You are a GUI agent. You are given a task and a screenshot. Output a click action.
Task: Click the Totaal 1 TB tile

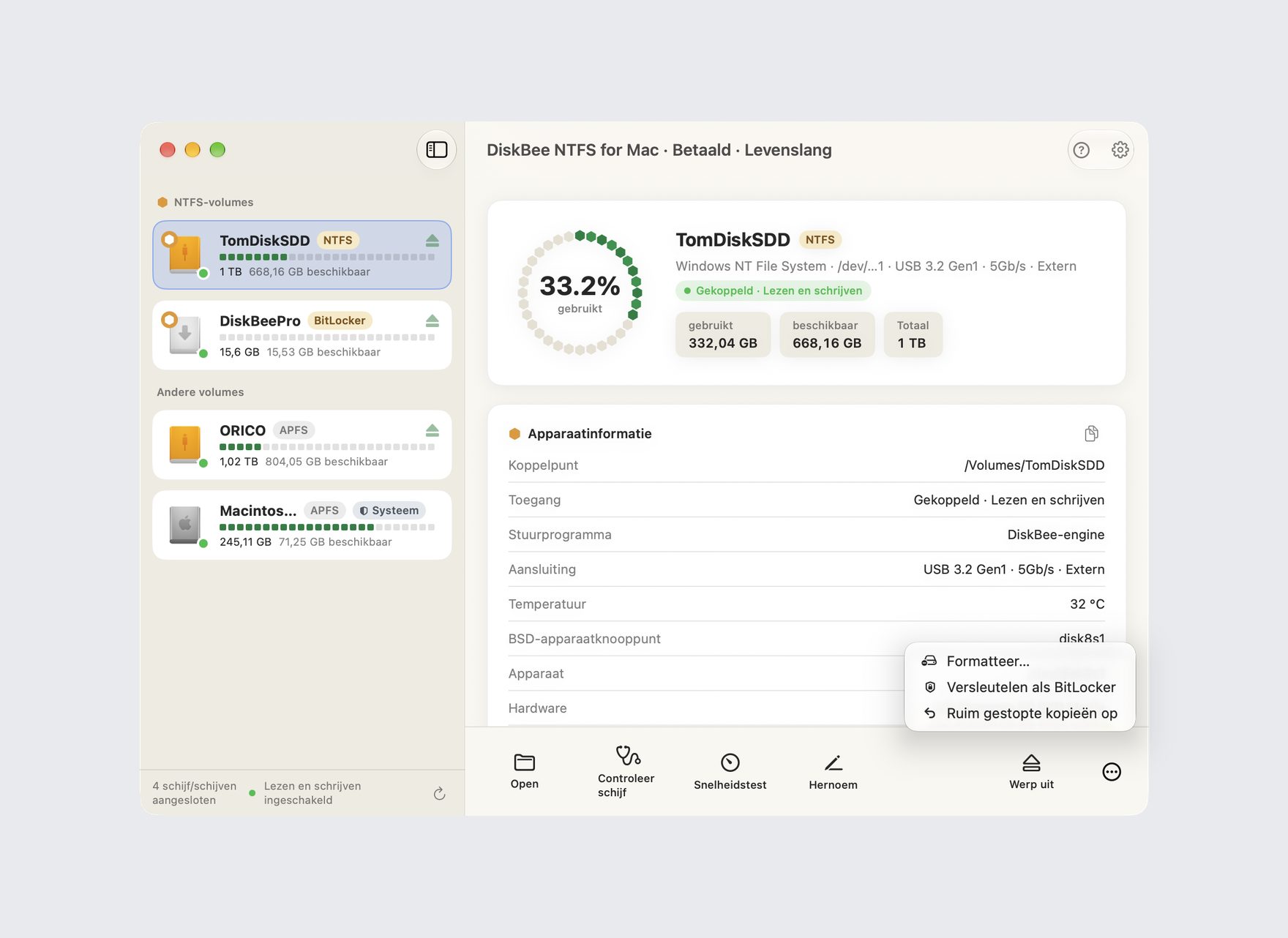[913, 335]
